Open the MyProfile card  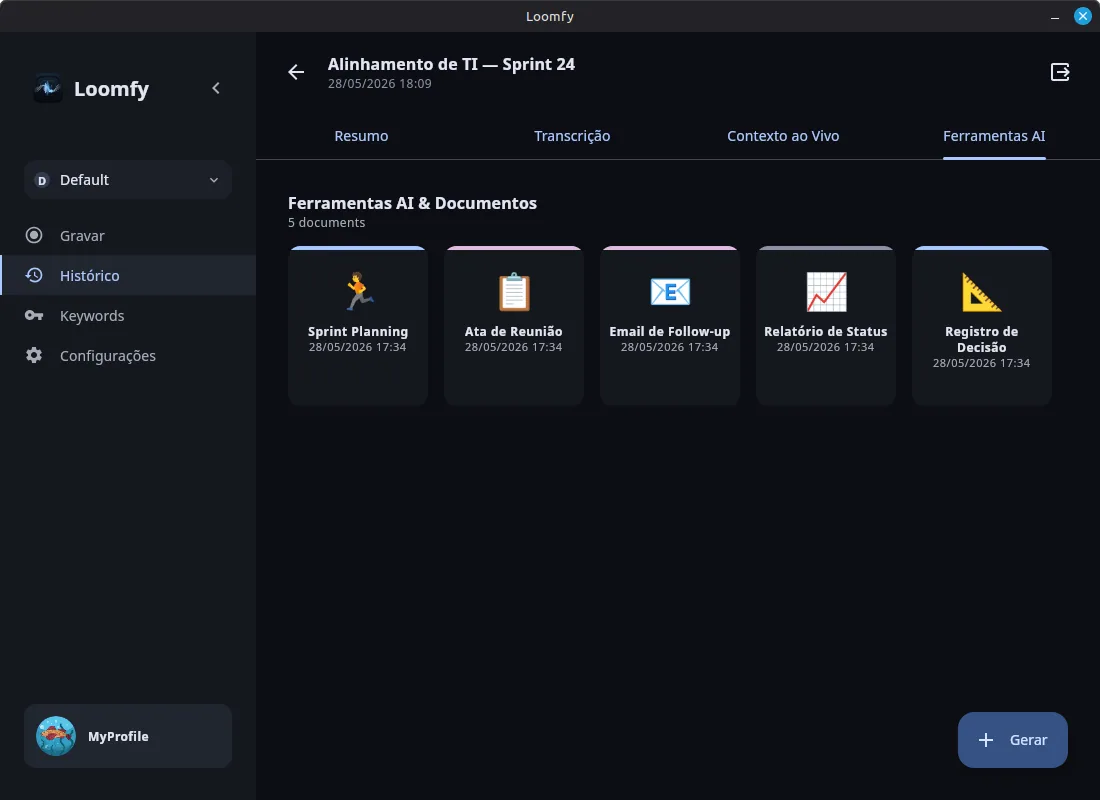pyautogui.click(x=128, y=736)
